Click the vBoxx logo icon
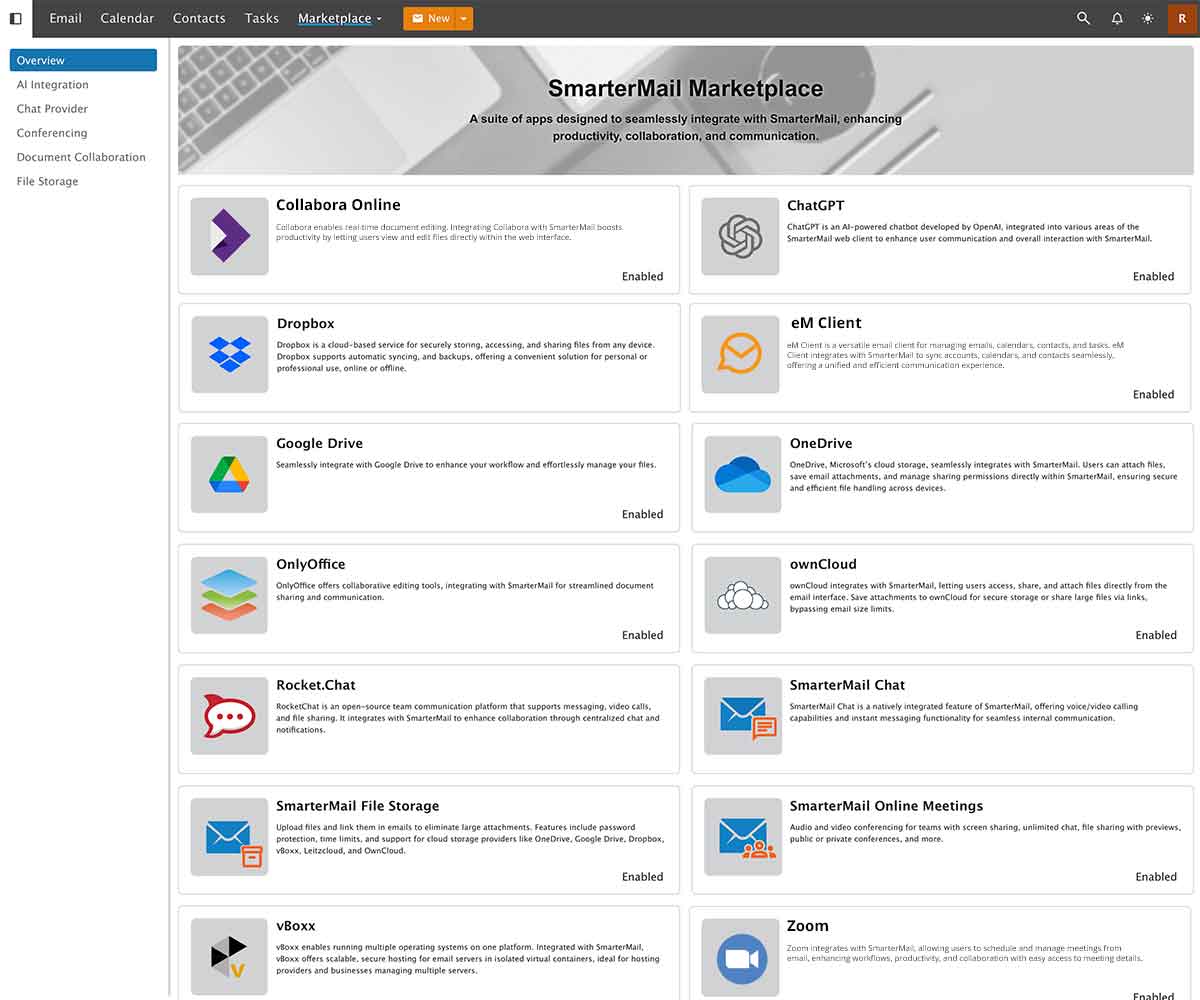 [x=229, y=957]
